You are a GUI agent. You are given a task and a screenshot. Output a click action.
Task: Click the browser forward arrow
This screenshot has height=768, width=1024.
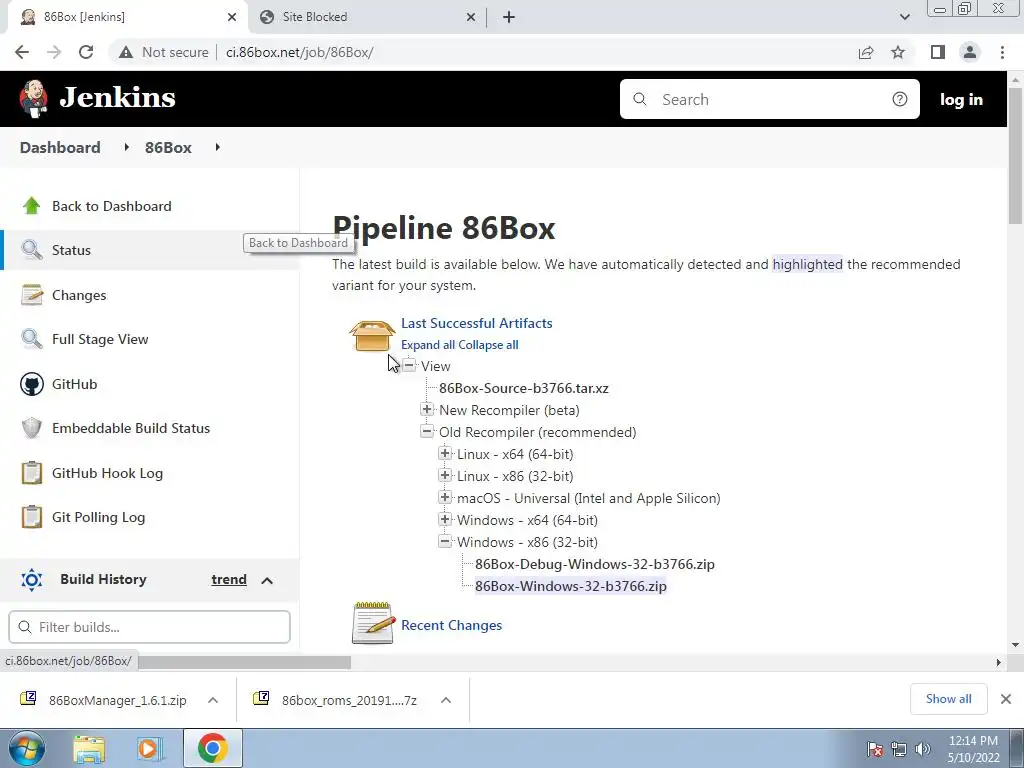pos(54,52)
